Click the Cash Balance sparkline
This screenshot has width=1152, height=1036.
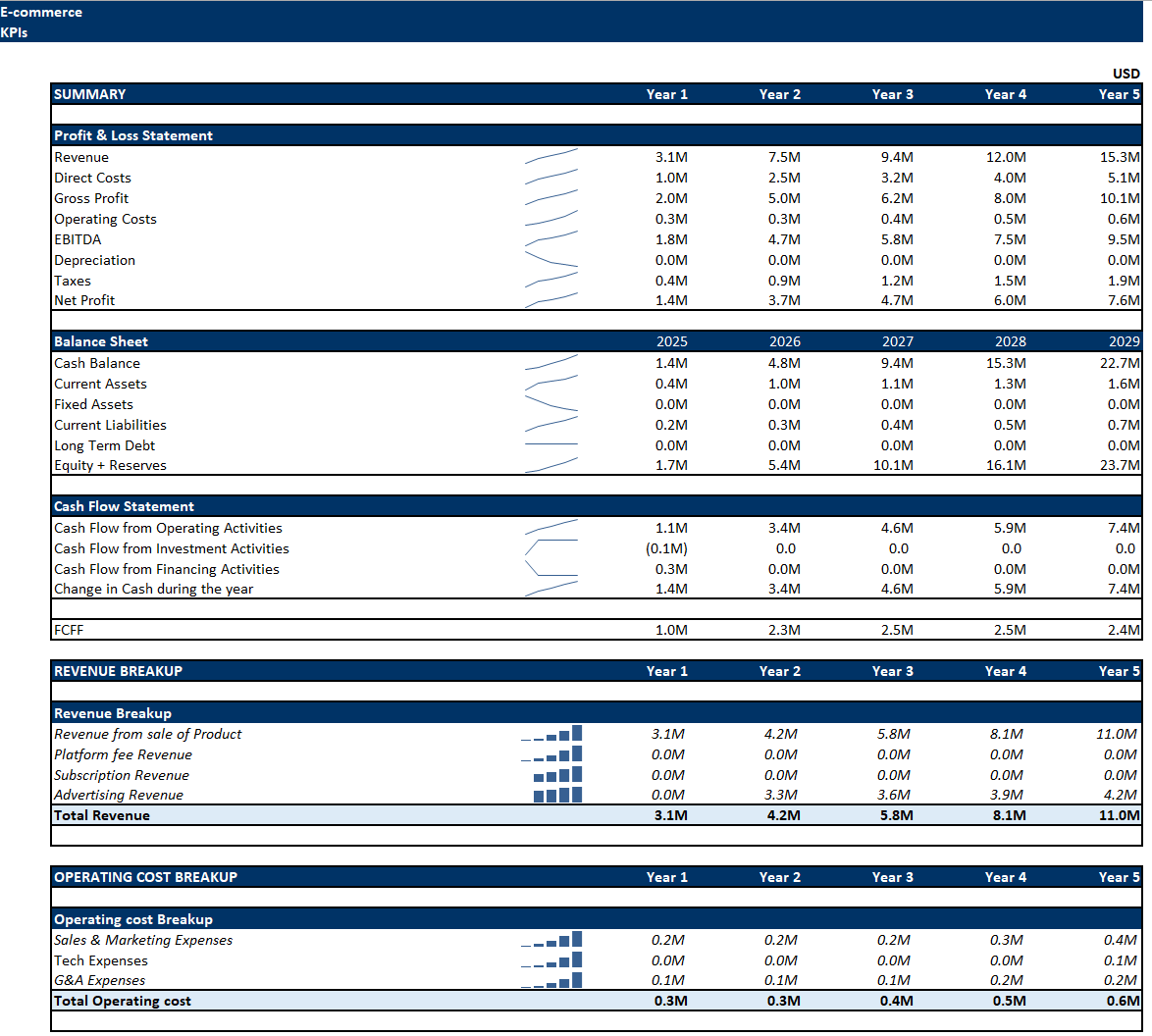[551, 363]
